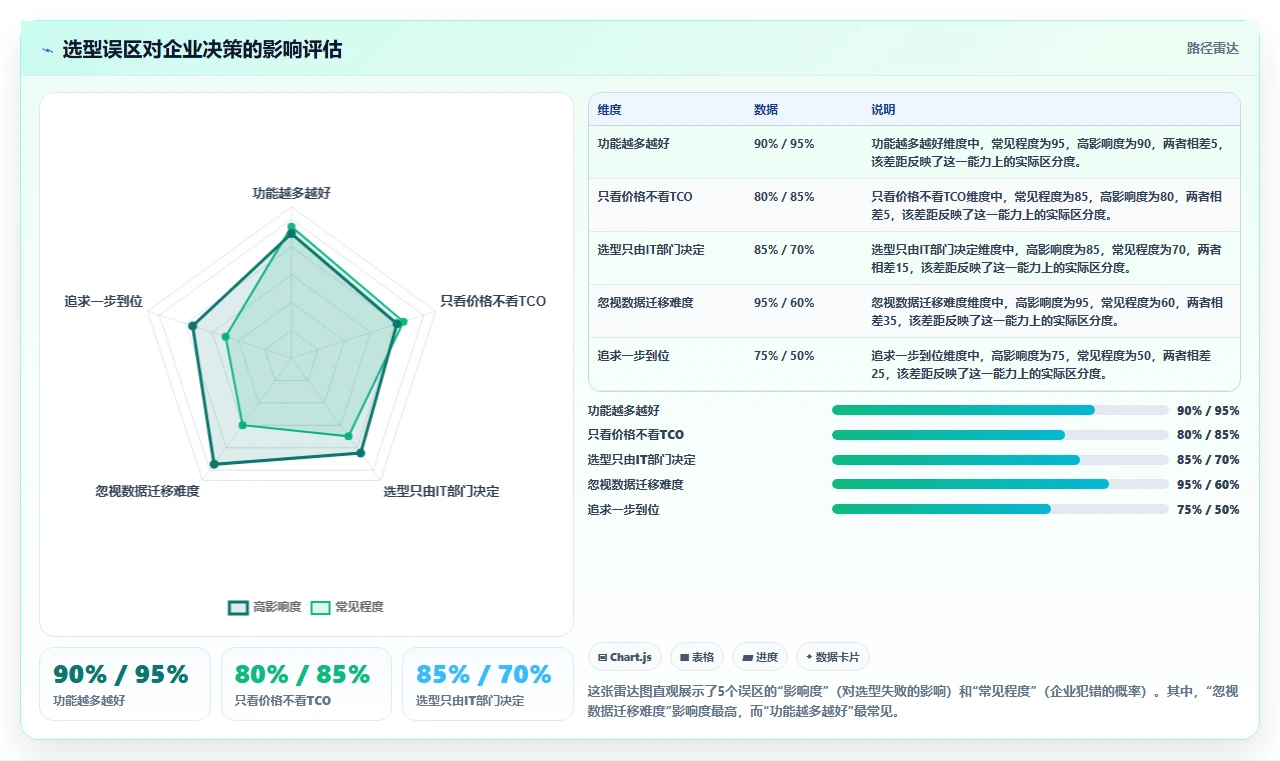Click the 只看价格不看TCO progress bar
The image size is (1280, 761).
(1000, 435)
